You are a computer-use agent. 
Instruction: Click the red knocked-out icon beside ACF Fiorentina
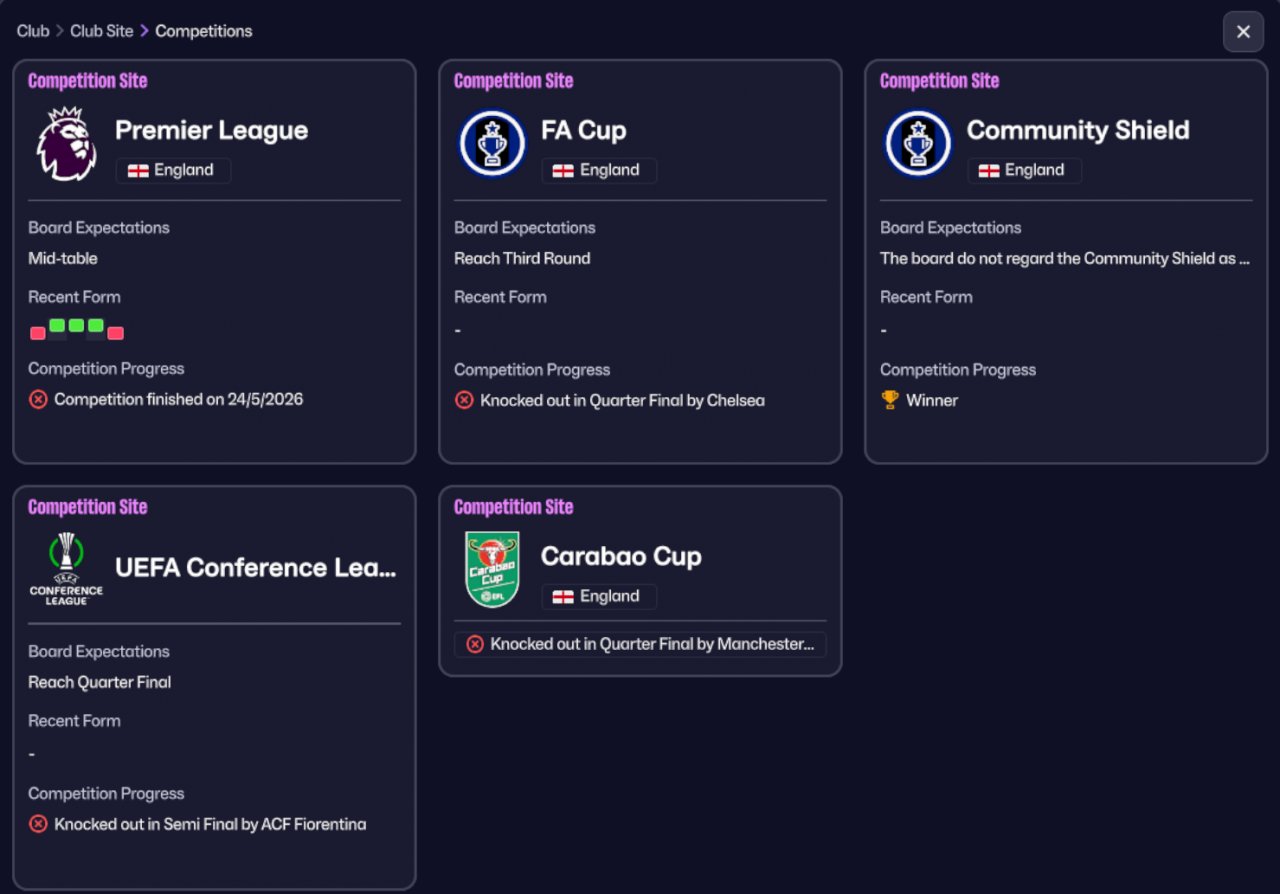tap(38, 824)
